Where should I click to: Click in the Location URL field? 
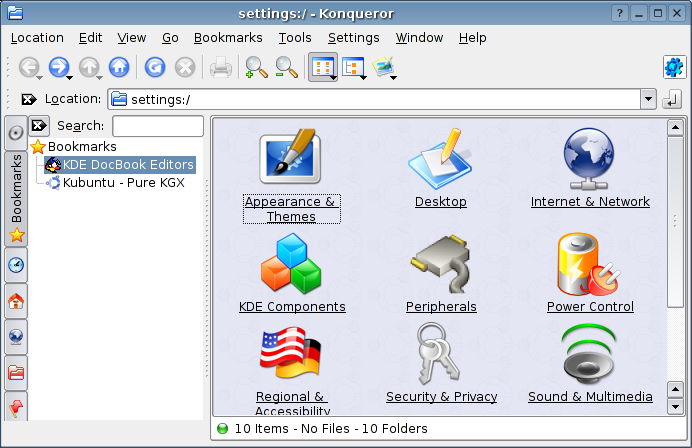tap(374, 99)
